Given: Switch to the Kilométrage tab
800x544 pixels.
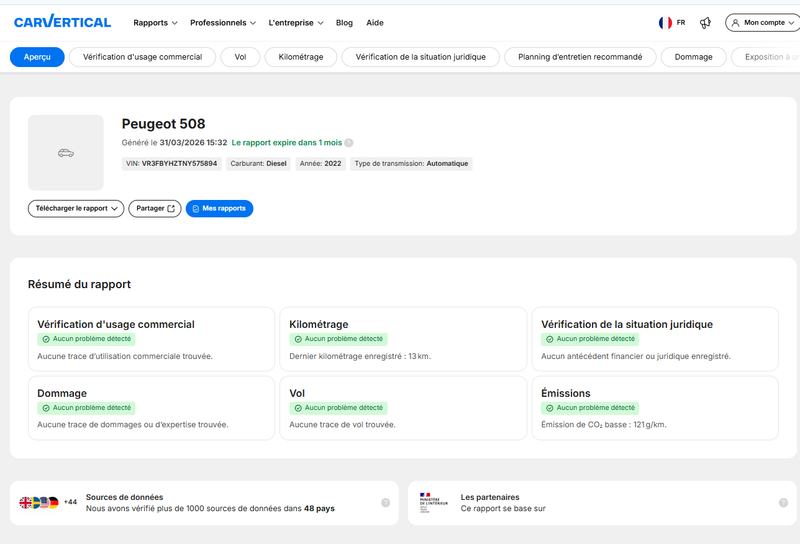Looking at the screenshot, I should (301, 57).
